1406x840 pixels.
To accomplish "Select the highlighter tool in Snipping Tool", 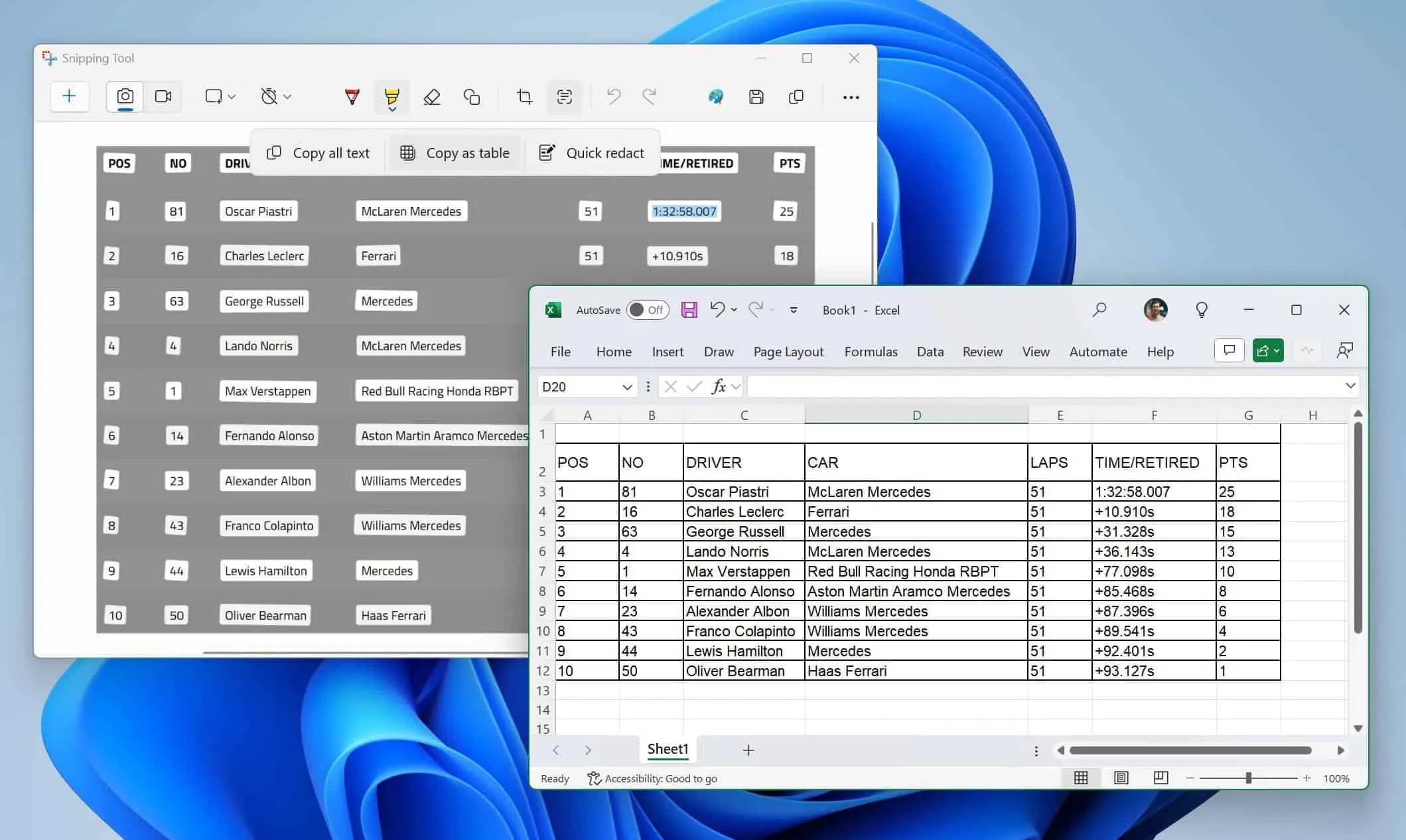I will click(392, 97).
